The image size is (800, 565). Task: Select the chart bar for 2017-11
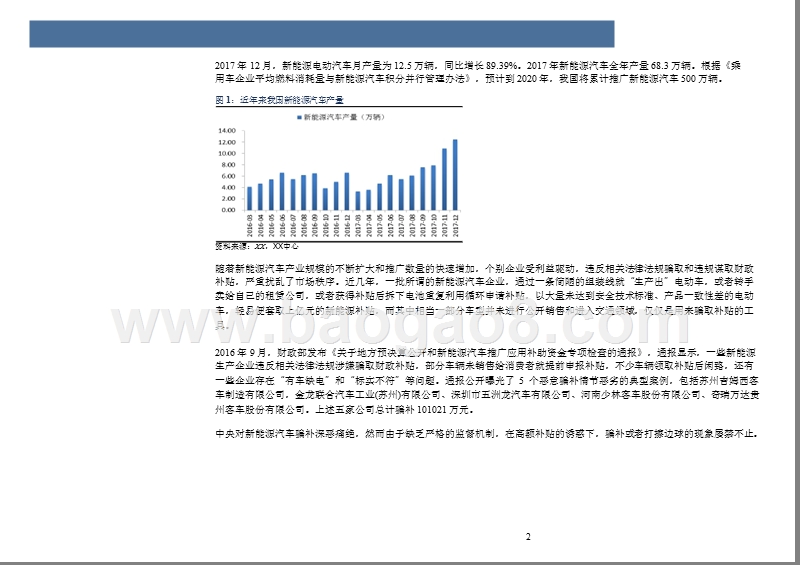[444, 179]
